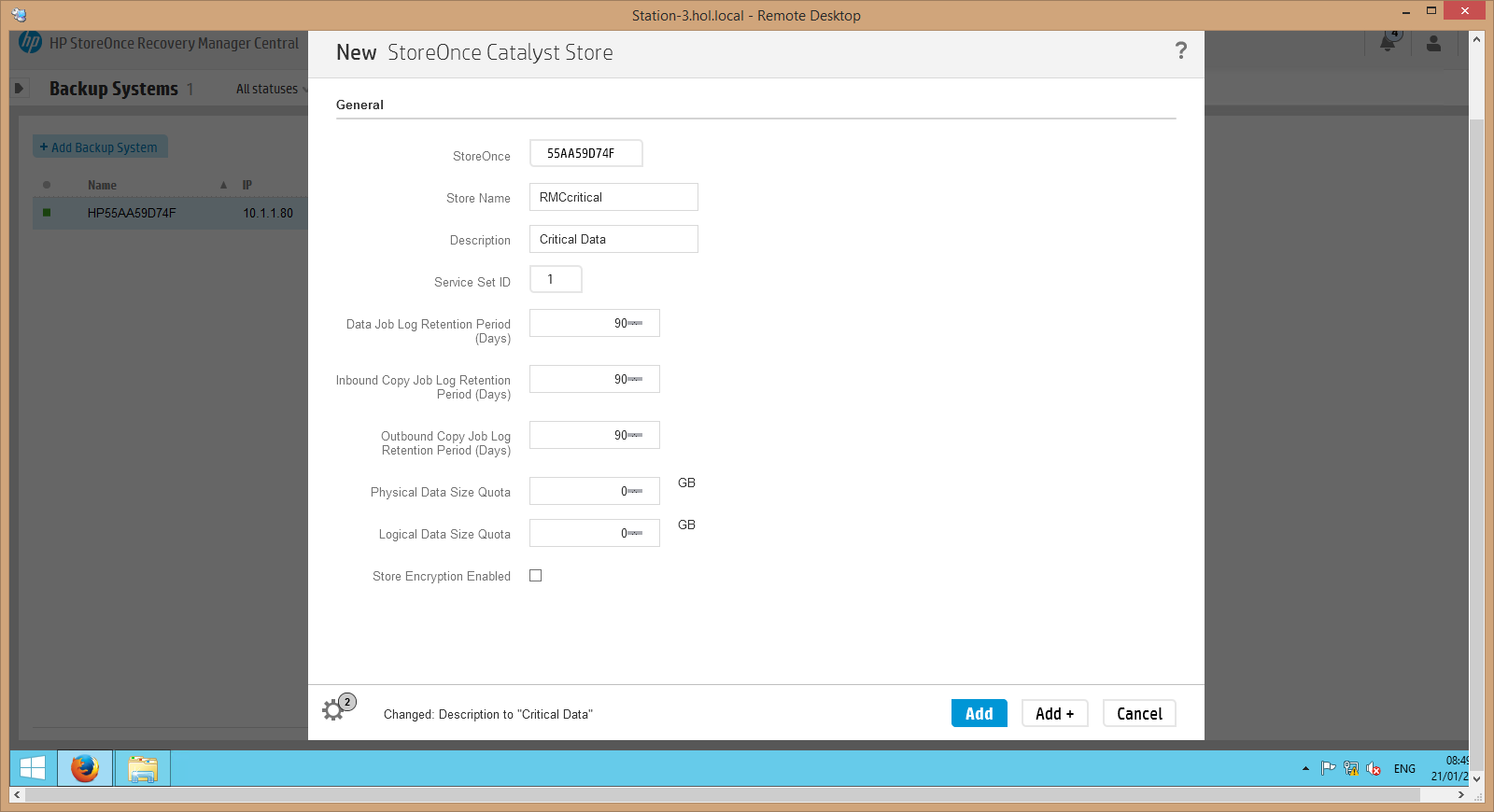Click the StoreOnce 55AA59D74F field
Viewport: 1494px width, 812px height.
(586, 153)
